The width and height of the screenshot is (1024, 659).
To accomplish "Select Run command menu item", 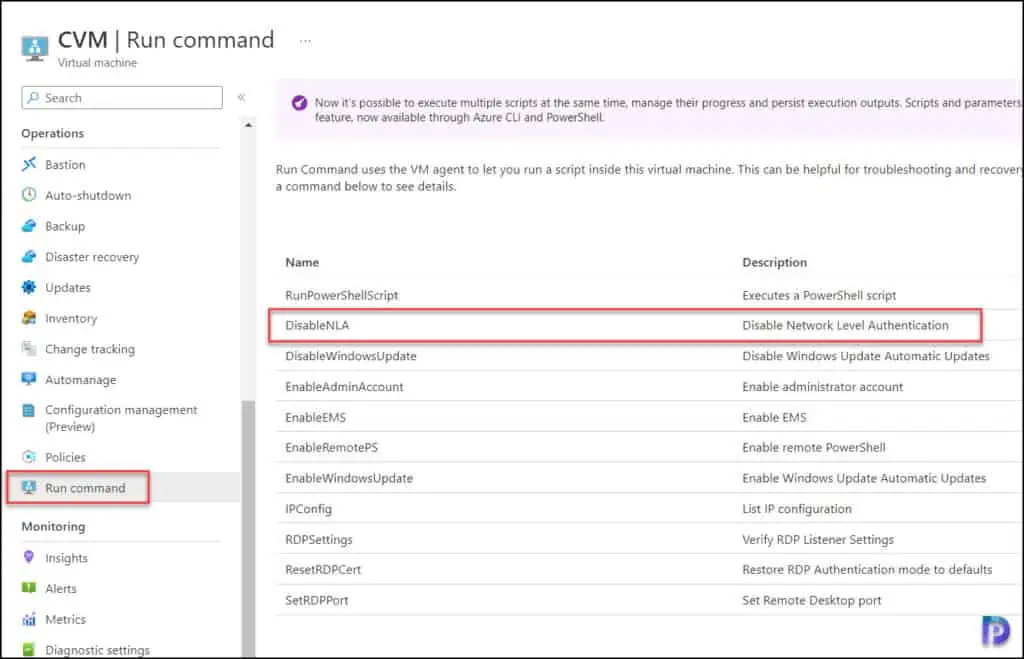I will pyautogui.click(x=85, y=488).
